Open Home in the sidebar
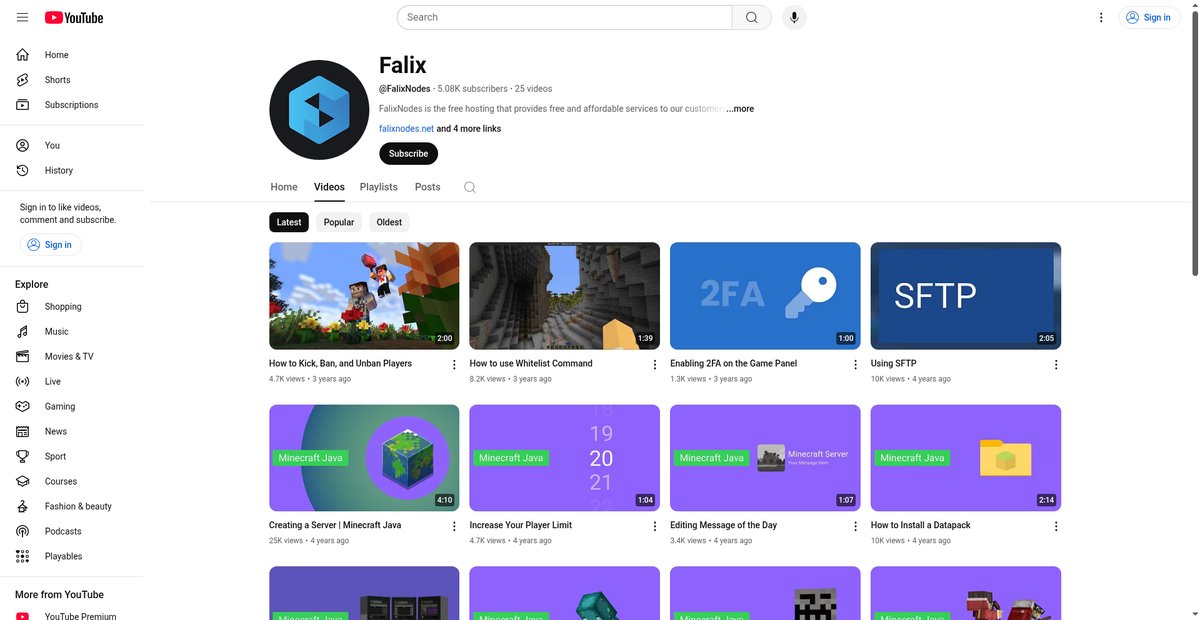 pos(72,55)
